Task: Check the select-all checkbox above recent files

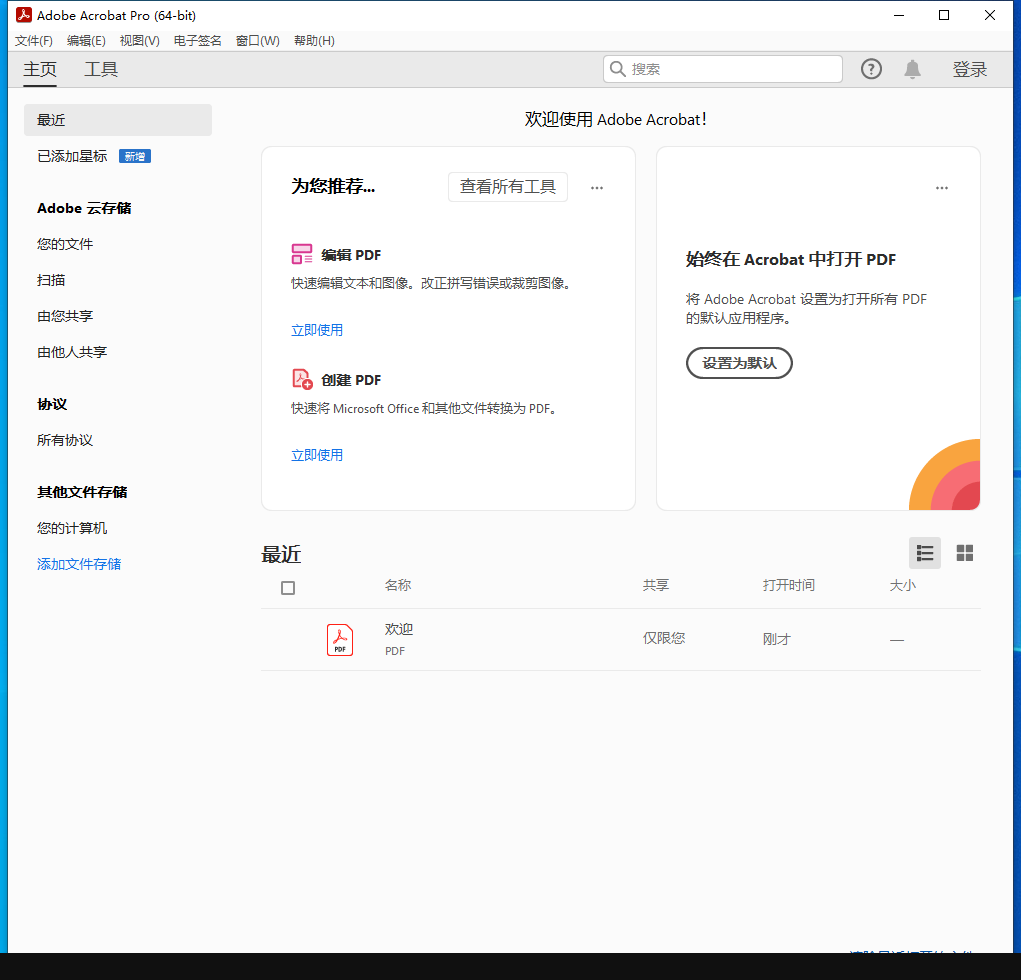Action: point(288,588)
